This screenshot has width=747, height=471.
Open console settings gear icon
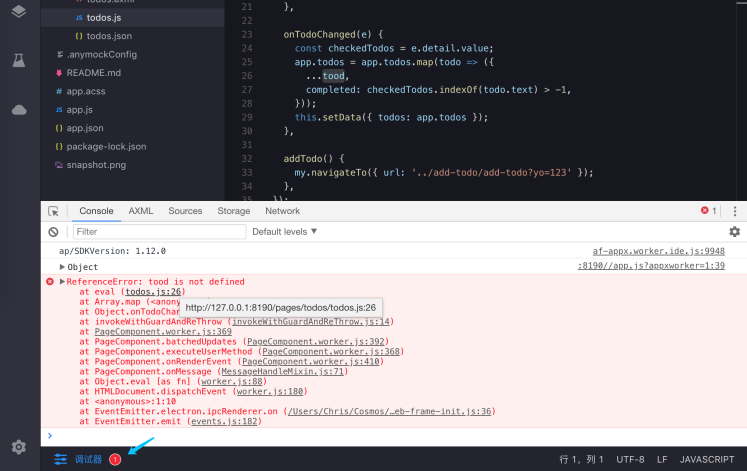tap(734, 231)
